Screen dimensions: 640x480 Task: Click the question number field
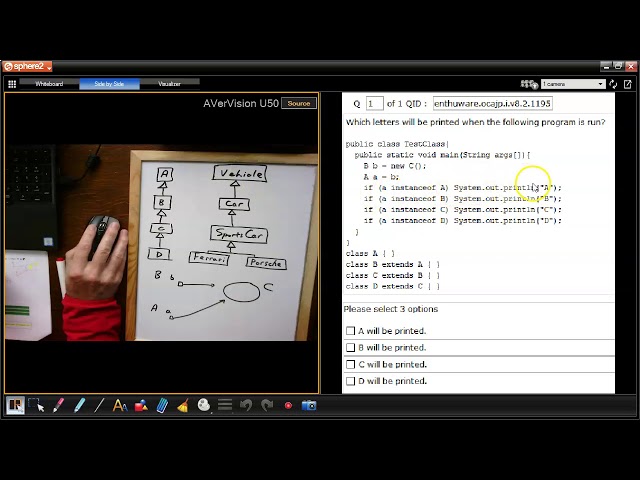pyautogui.click(x=374, y=104)
